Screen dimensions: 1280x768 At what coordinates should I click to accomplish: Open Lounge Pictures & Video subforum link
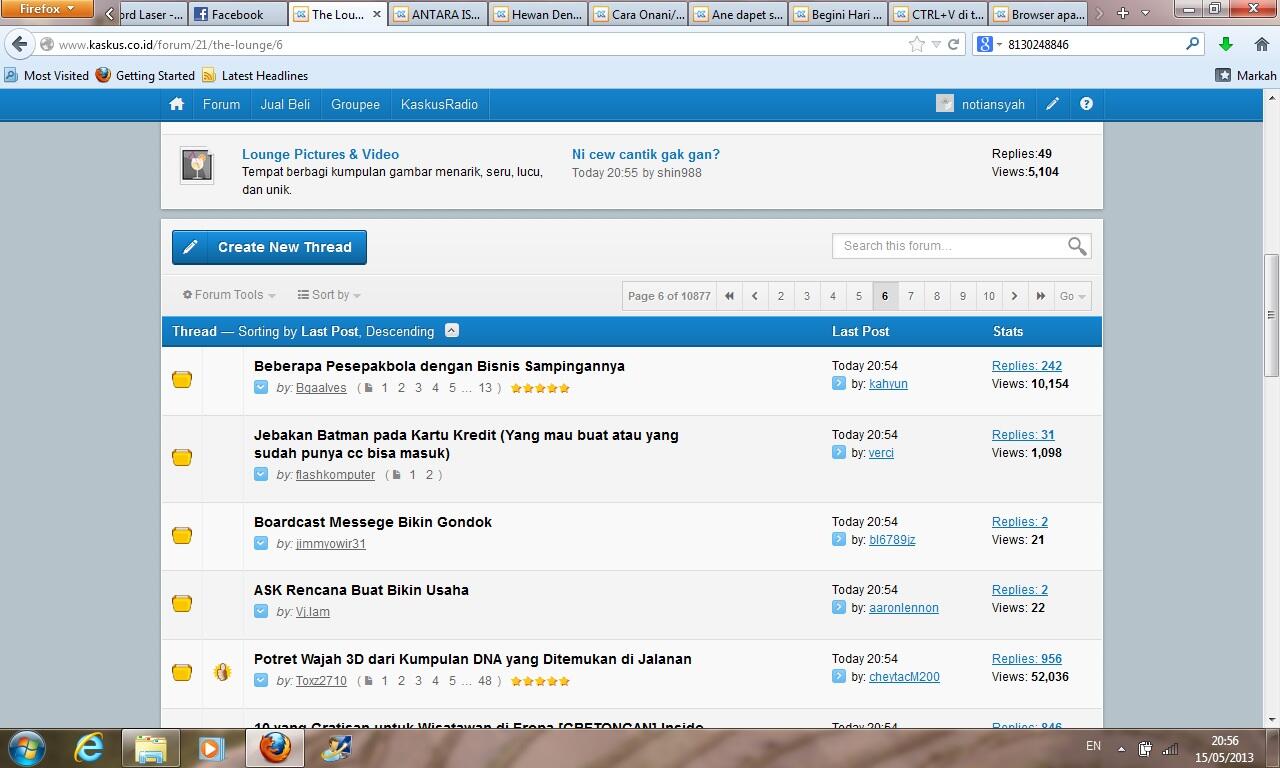coord(320,154)
